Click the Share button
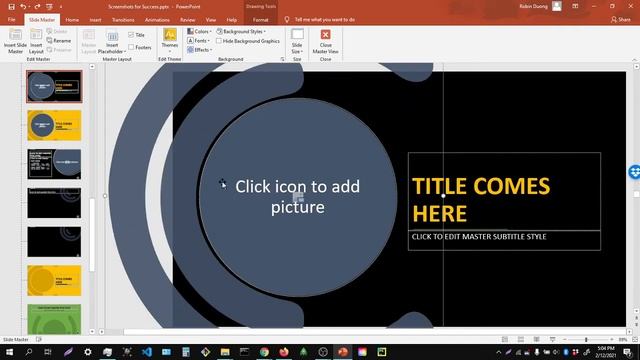Image resolution: width=640 pixels, height=360 pixels. click(620, 20)
